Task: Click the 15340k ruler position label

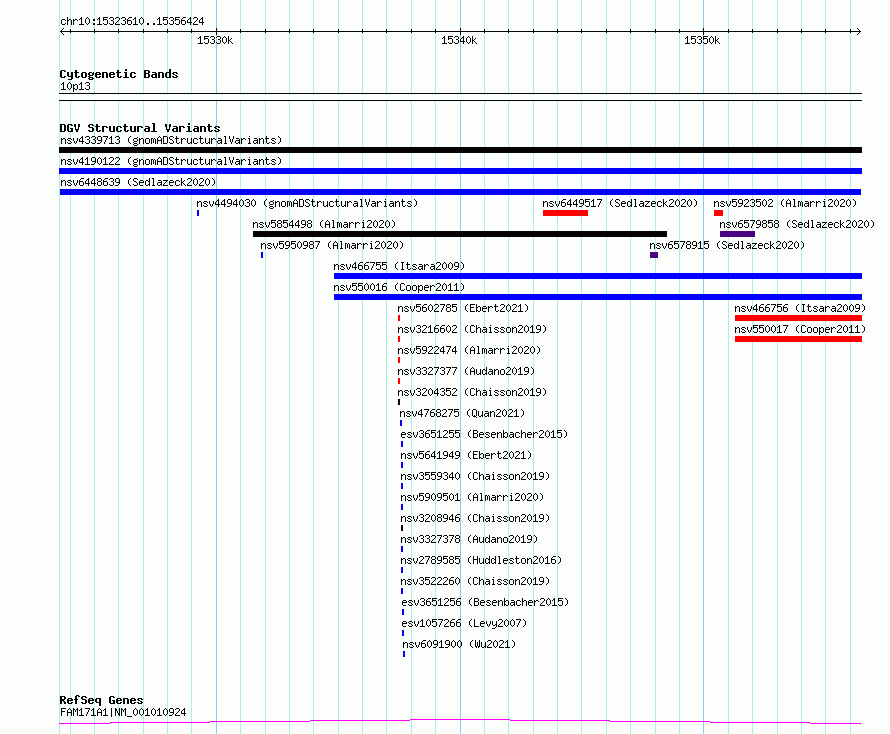Action: pyautogui.click(x=459, y=40)
